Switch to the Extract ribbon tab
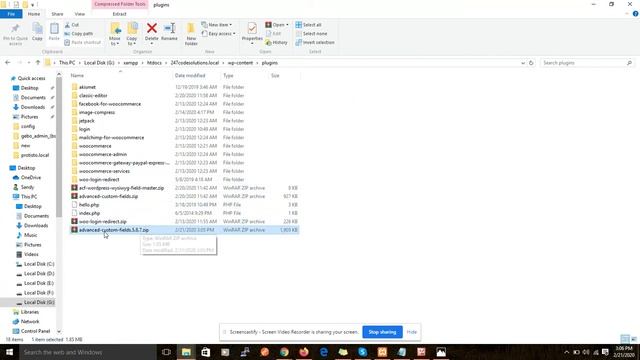Screen dimensions: 640x360 point(120,14)
